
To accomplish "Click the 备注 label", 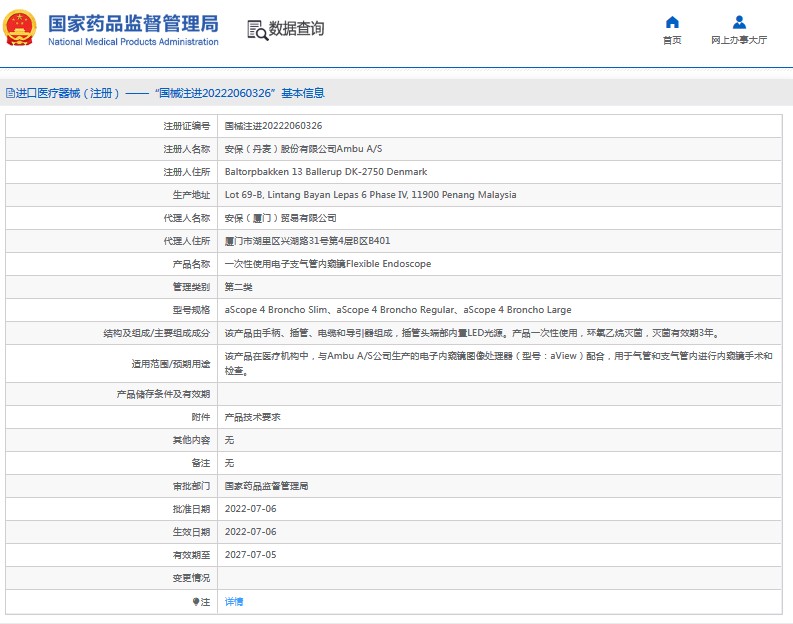I will [201, 463].
